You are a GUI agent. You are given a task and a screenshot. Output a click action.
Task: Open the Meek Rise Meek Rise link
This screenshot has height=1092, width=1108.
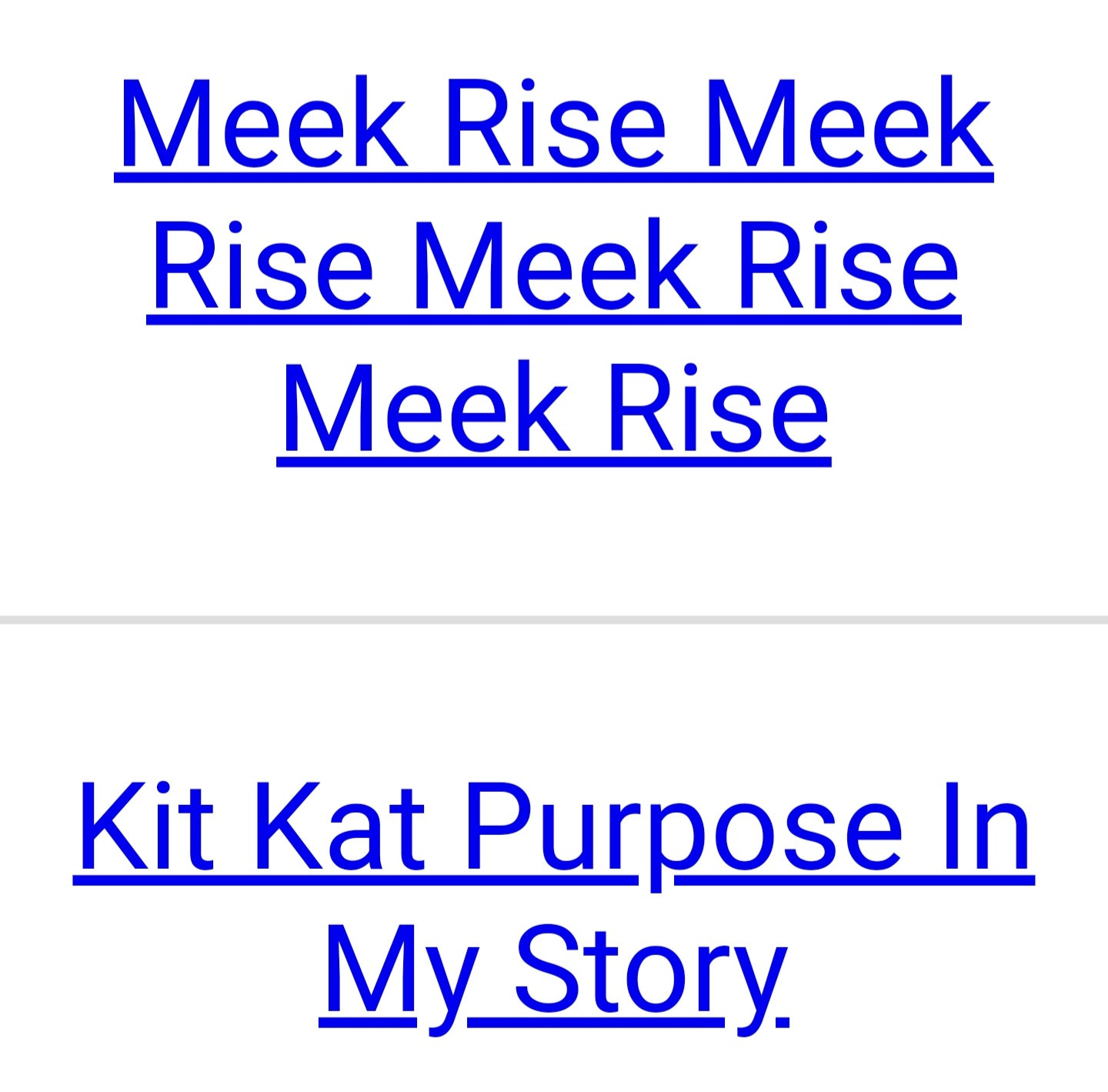point(554,265)
